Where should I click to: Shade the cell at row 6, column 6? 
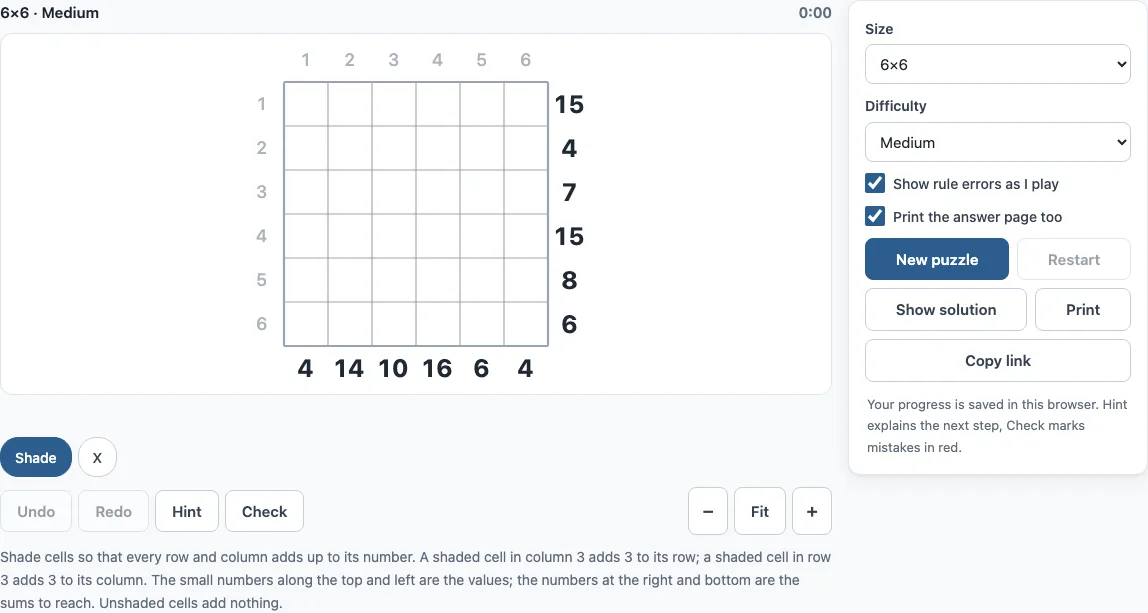[526, 324]
